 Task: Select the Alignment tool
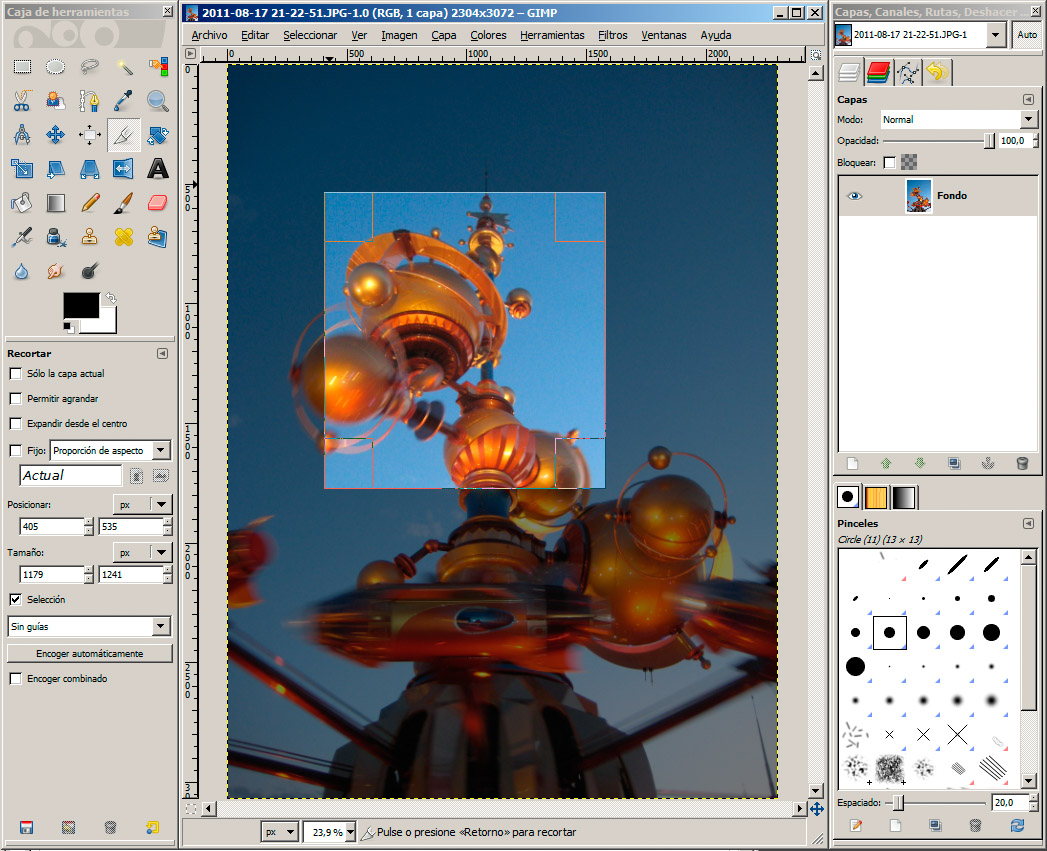(89, 135)
